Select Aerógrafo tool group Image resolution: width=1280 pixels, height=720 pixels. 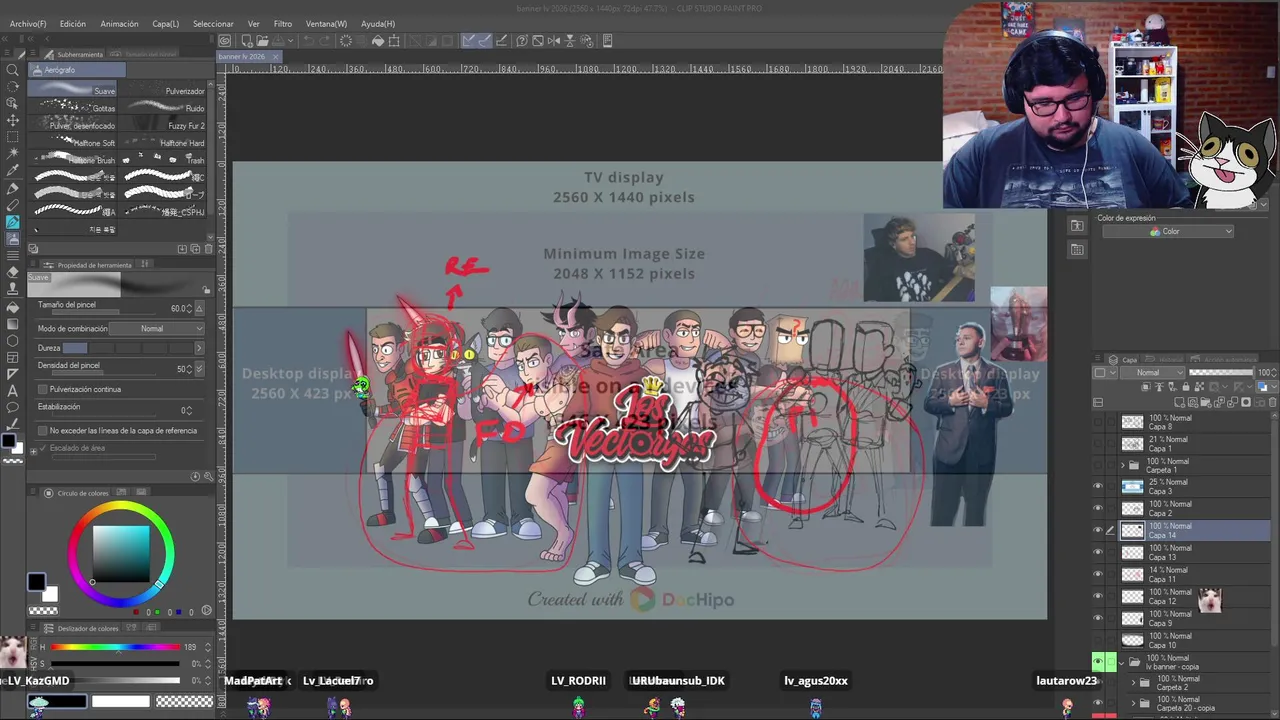pos(77,70)
